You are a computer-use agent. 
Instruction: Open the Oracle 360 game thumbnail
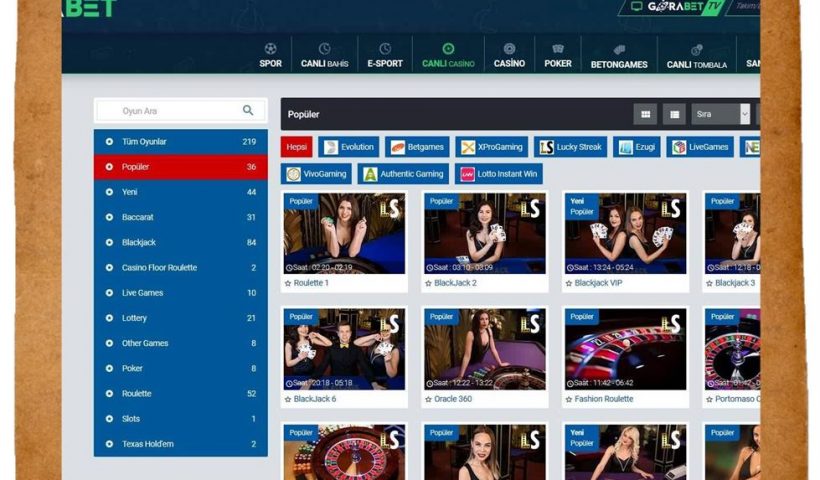coord(485,349)
